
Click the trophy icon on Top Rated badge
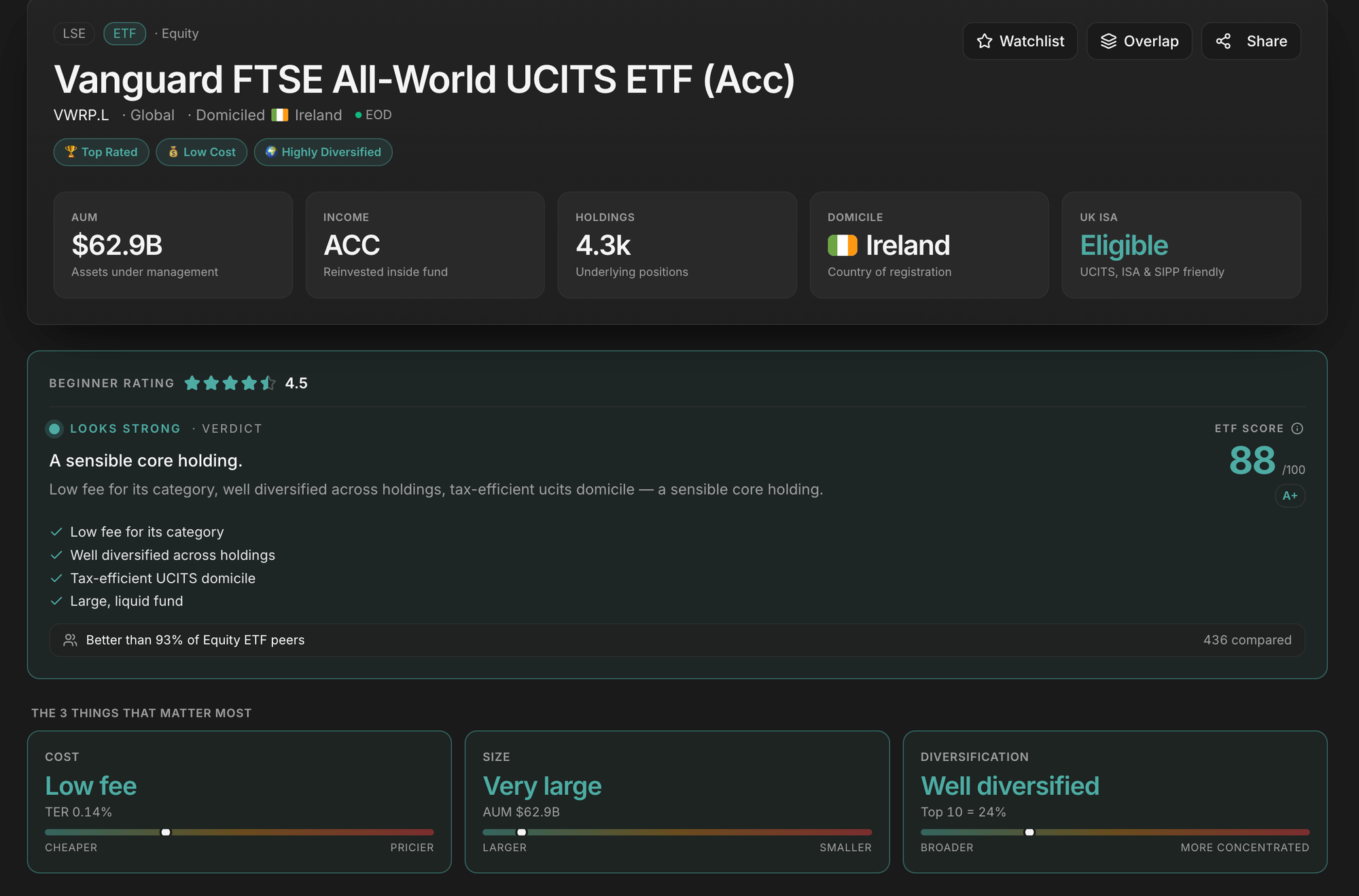coord(71,151)
